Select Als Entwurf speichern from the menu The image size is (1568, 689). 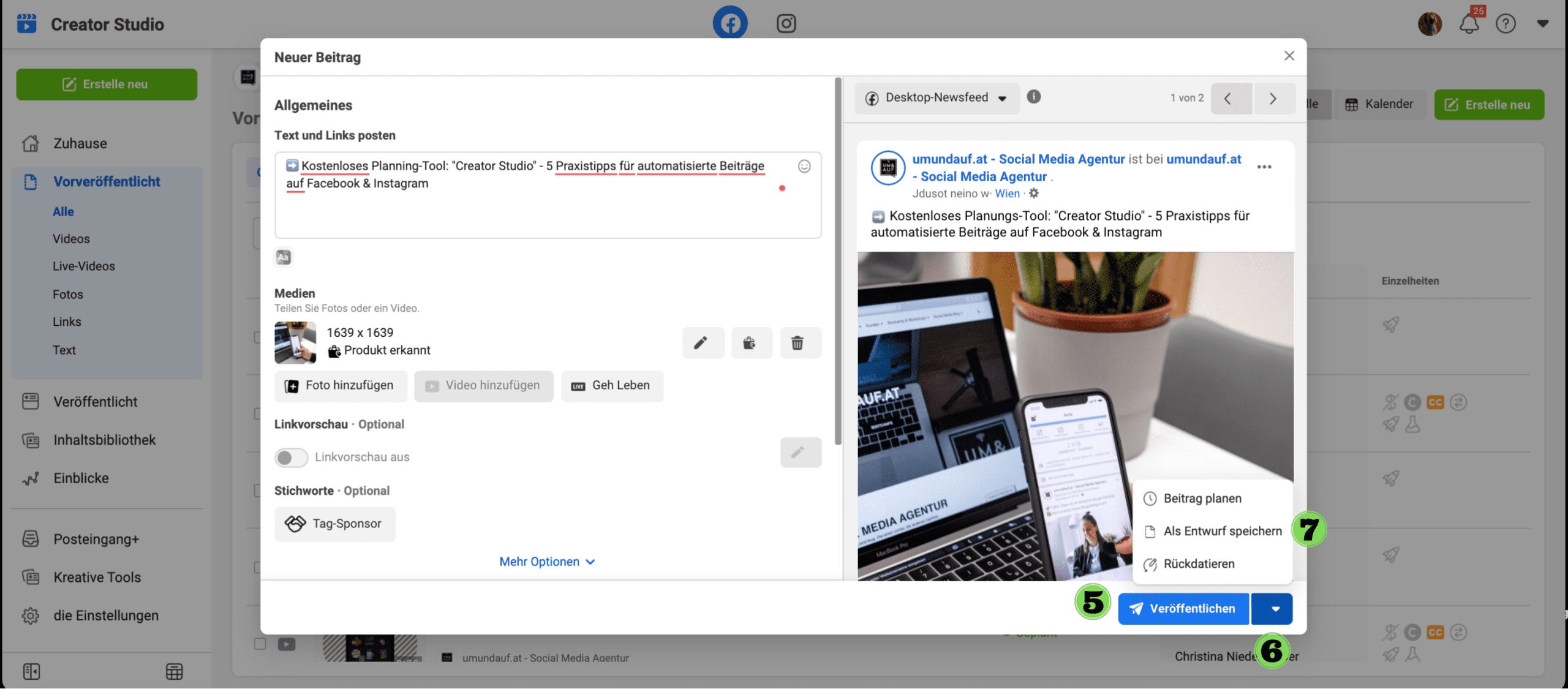(x=1213, y=531)
